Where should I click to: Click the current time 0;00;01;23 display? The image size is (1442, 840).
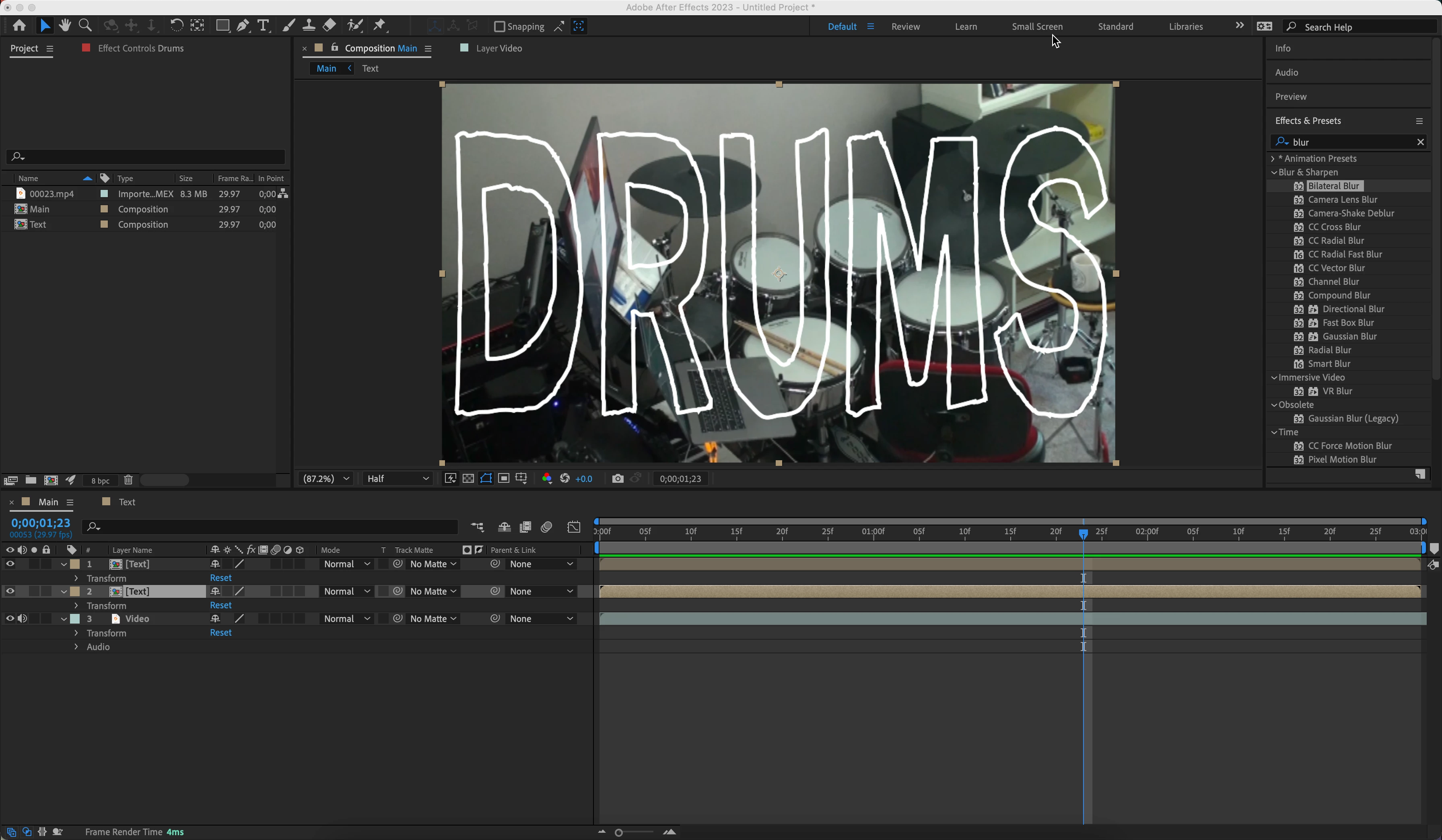click(41, 523)
